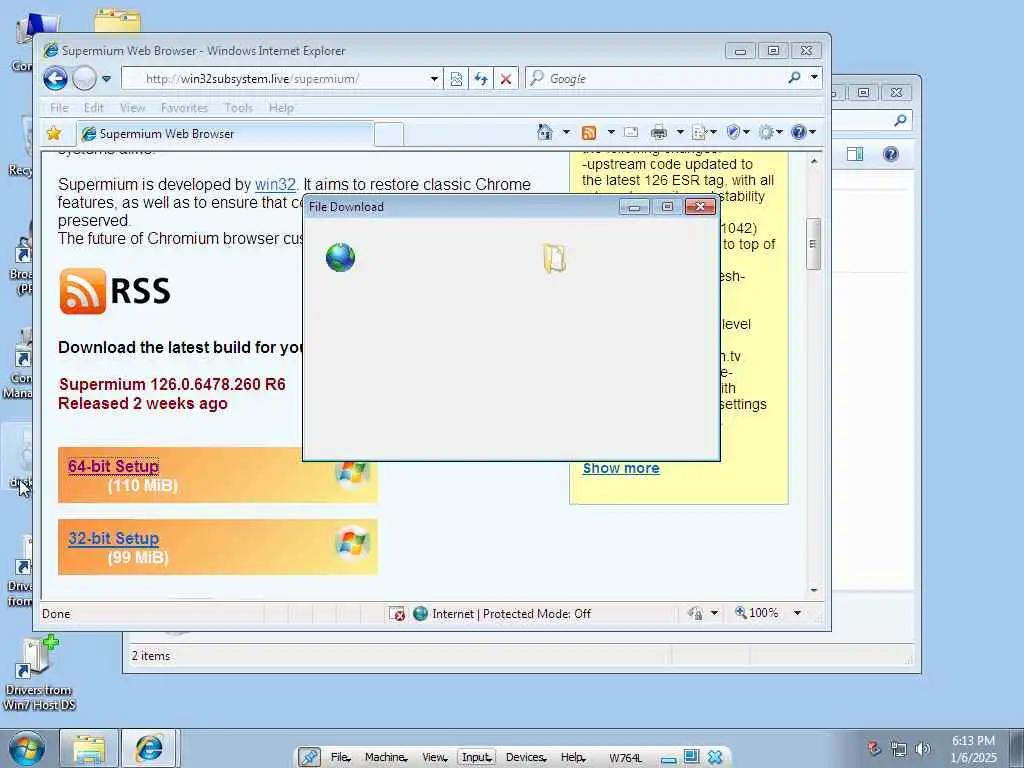Click the search magnifier button
Image resolution: width=1024 pixels, height=768 pixels.
tap(794, 78)
